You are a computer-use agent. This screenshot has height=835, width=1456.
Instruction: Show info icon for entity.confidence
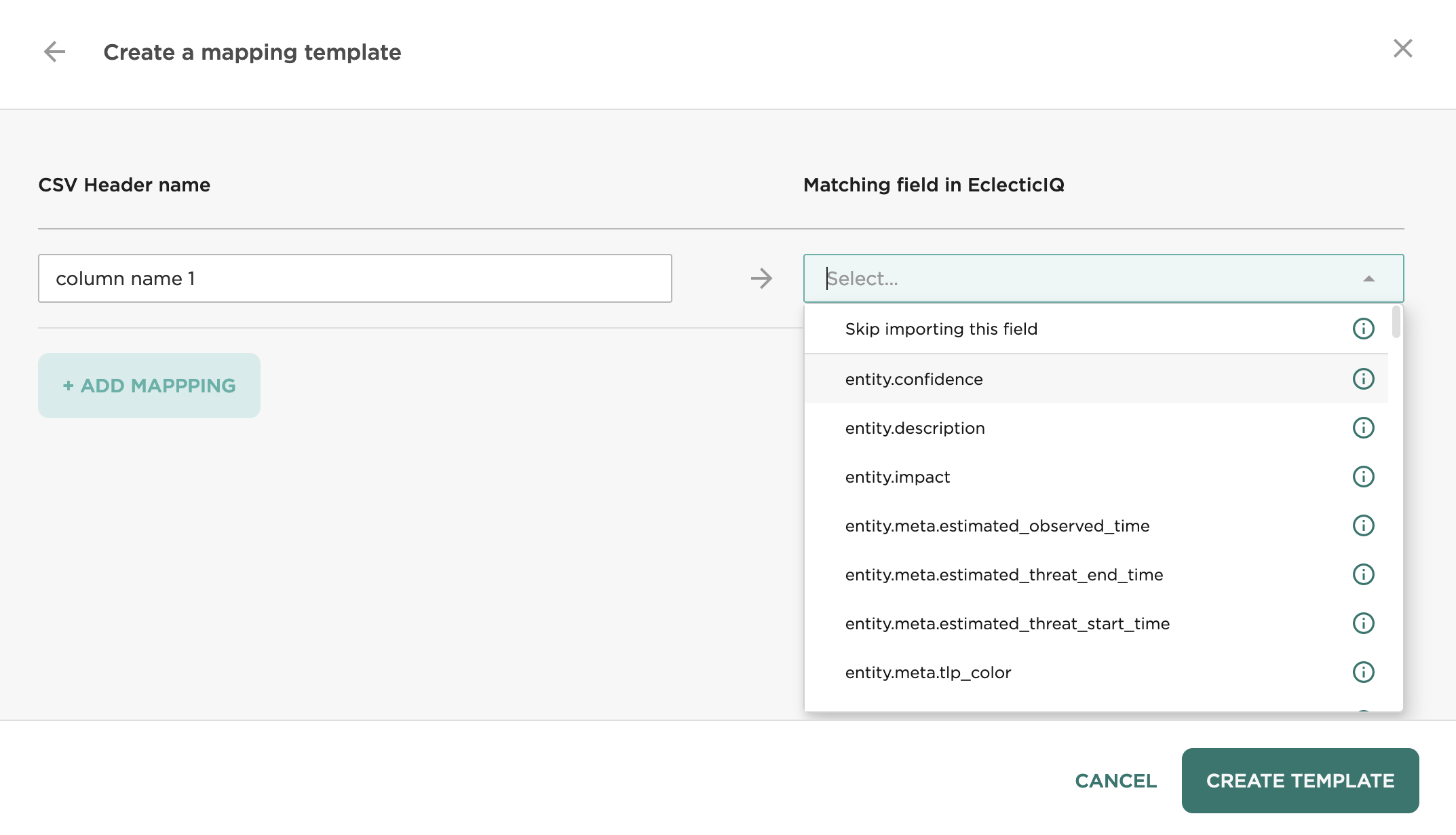pos(1363,379)
